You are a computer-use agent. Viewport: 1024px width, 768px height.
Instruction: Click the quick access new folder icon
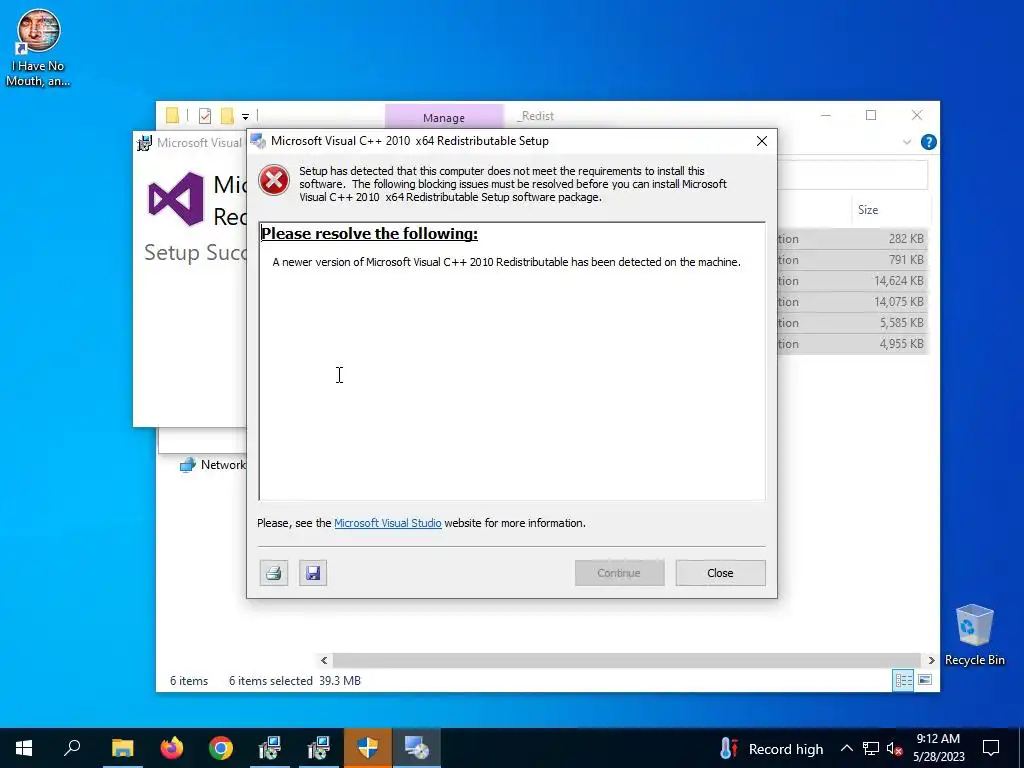(x=227, y=116)
